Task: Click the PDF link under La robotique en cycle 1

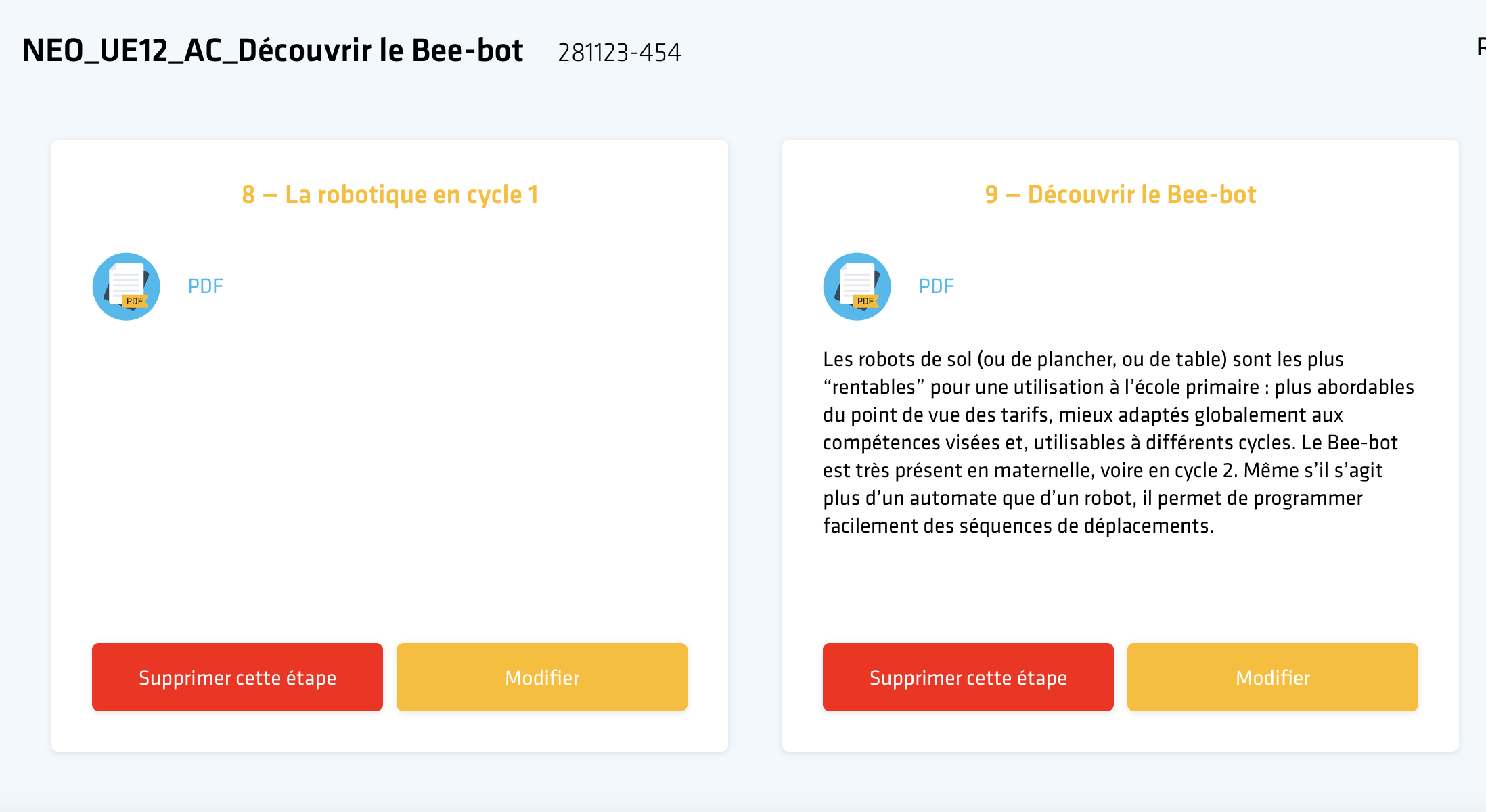Action: click(205, 286)
